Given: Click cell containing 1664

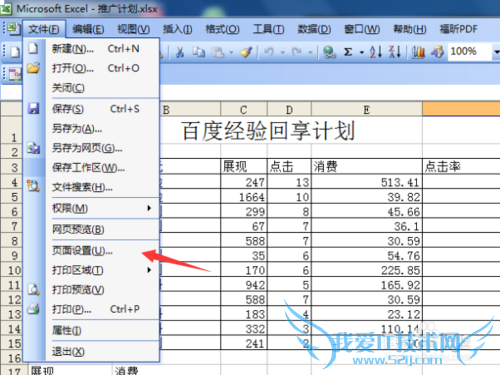Looking at the screenshot, I should [x=244, y=197].
